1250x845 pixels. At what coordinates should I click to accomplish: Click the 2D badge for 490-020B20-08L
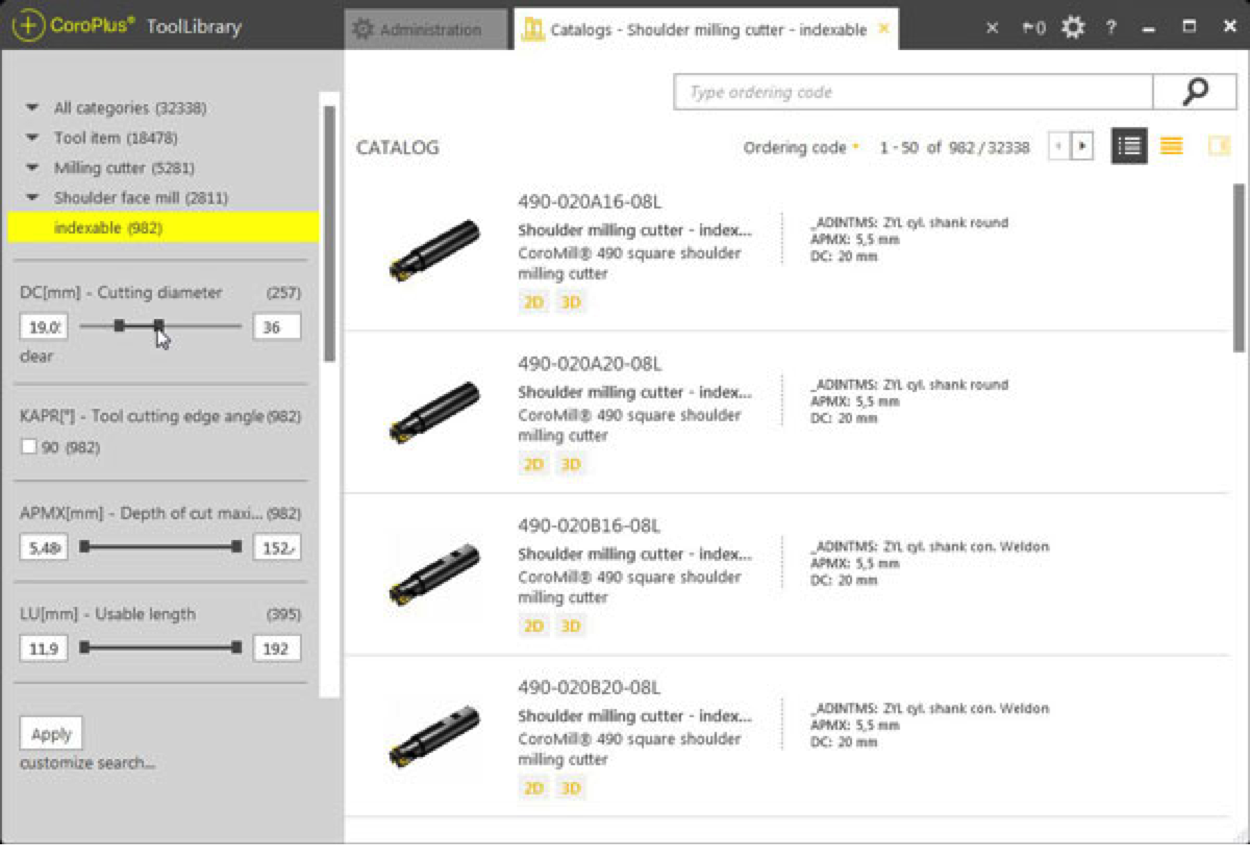pos(534,788)
